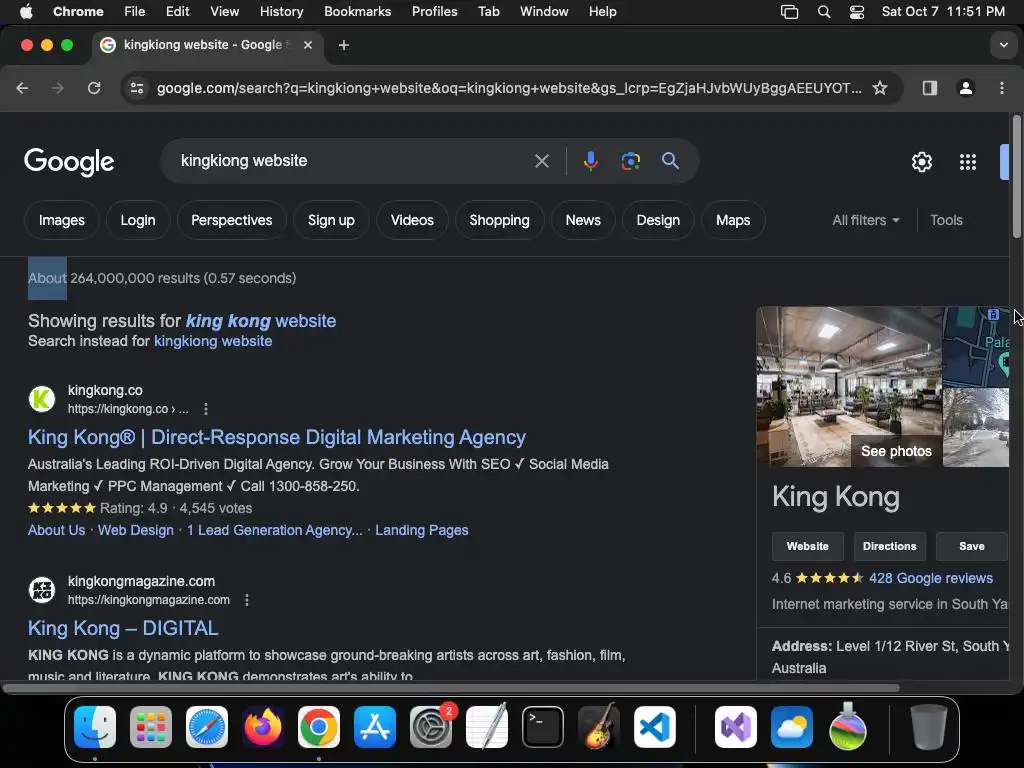Click Website button in knowledge panel
1024x768 pixels.
[x=807, y=546]
